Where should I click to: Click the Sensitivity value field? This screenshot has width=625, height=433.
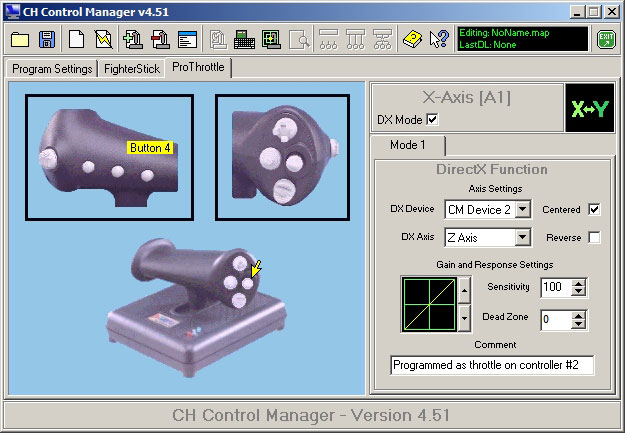point(556,287)
